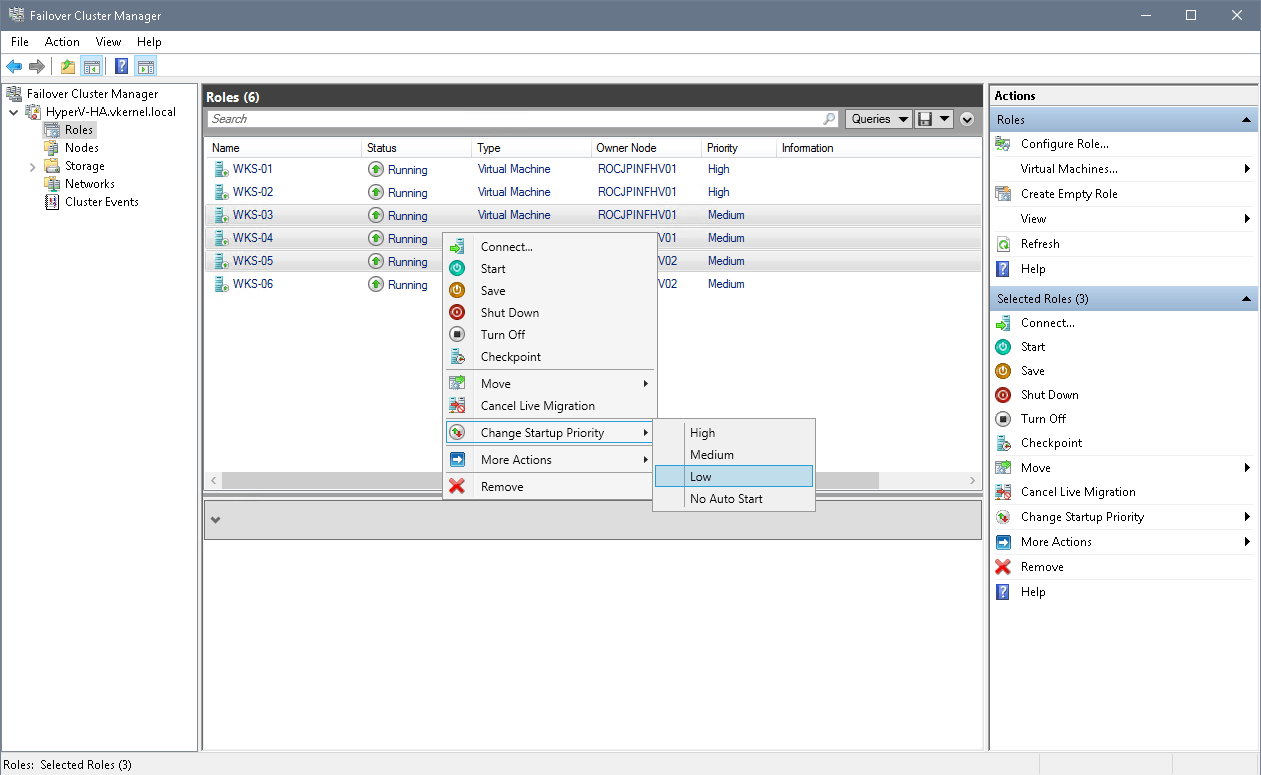This screenshot has width=1261, height=775.
Task: Click the Show/Hide Action Pane toolbar icon
Action: click(146, 67)
